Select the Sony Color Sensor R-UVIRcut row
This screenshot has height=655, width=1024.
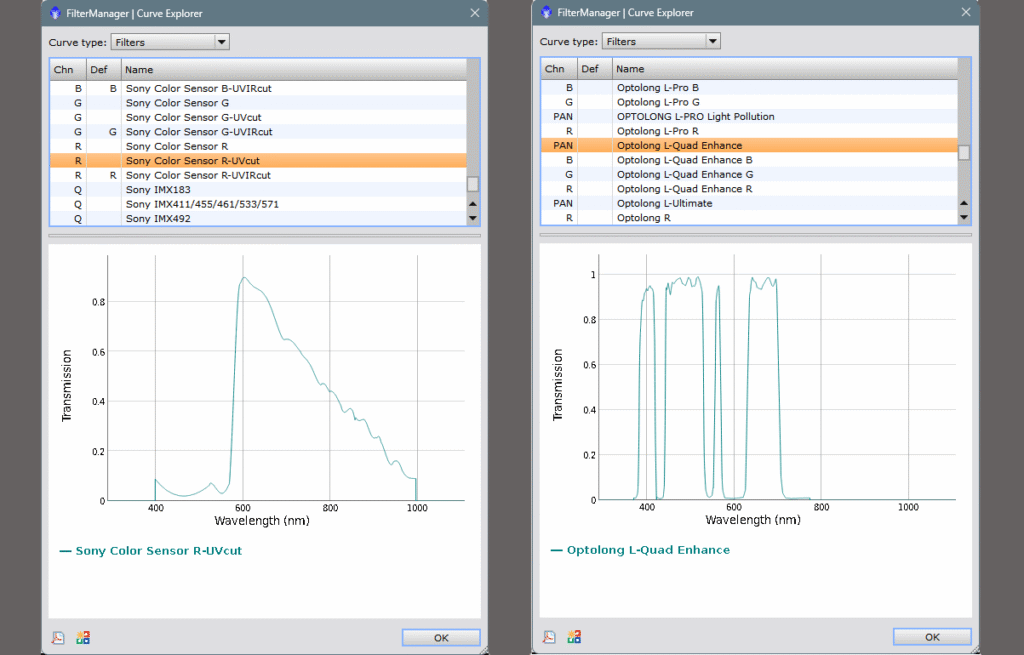259,175
